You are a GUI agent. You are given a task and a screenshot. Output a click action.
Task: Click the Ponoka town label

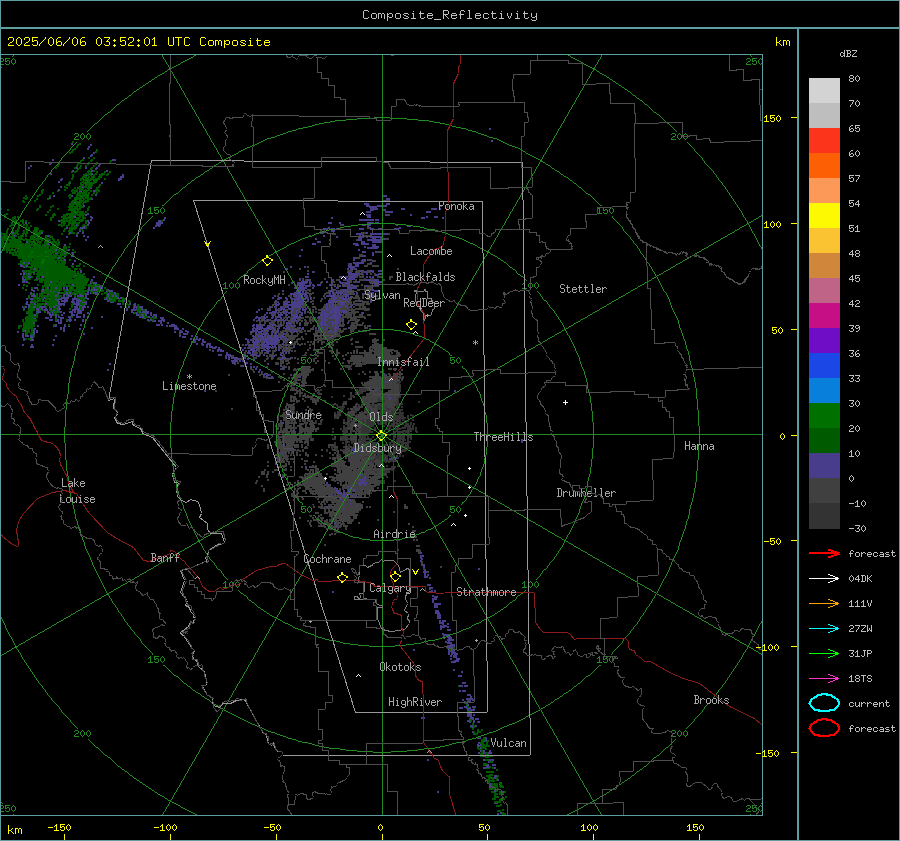pos(456,206)
